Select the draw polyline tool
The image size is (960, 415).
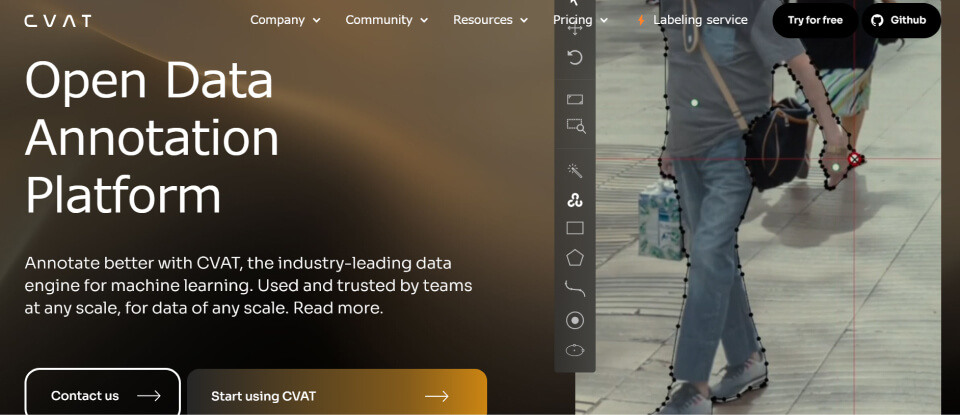pos(574,288)
